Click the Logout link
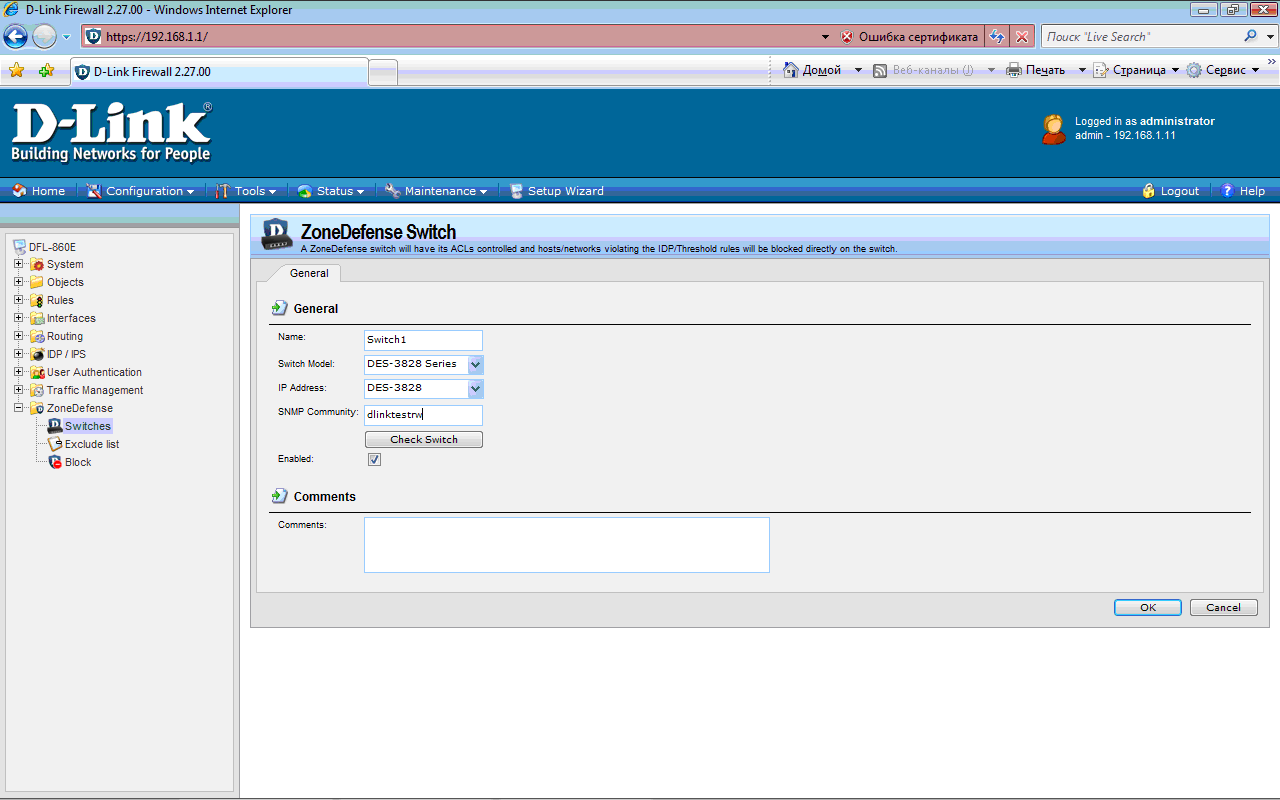1280x800 pixels. 1170,191
